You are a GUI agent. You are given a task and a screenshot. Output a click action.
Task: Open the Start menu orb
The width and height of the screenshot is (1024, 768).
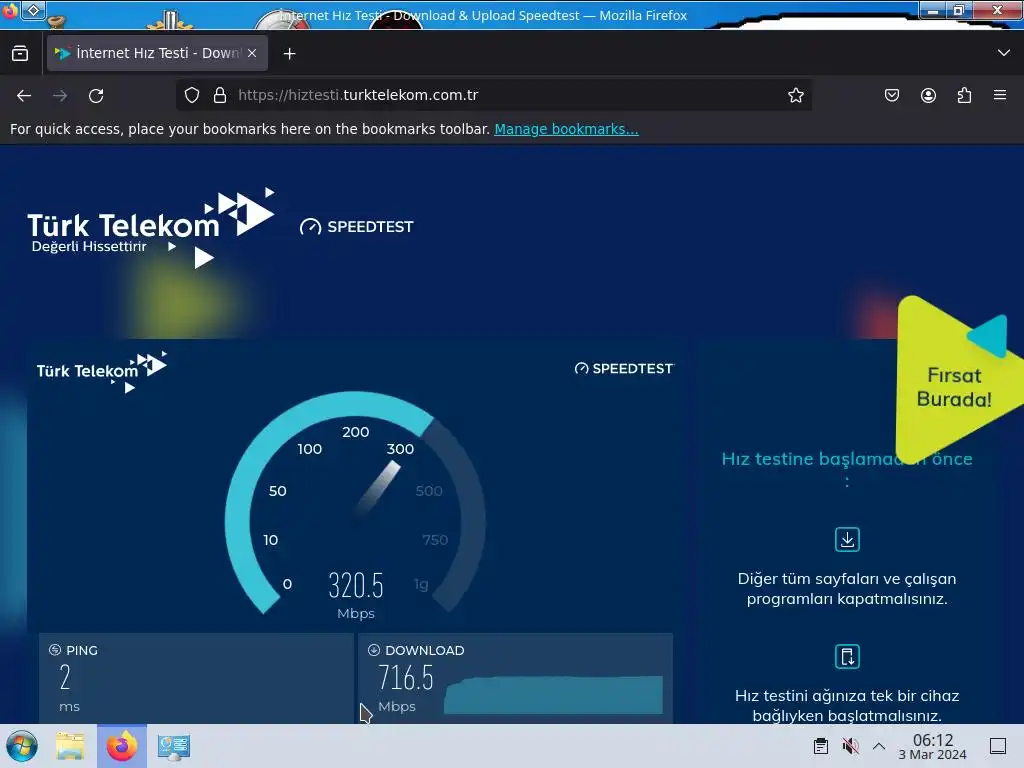pos(22,746)
